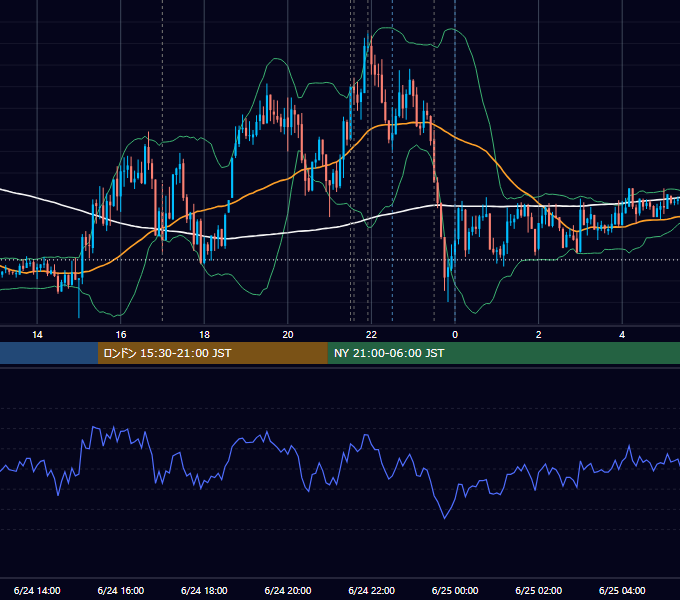Click the 0 hour label on the price chart axis
The width and height of the screenshot is (680, 600).
tap(455, 335)
